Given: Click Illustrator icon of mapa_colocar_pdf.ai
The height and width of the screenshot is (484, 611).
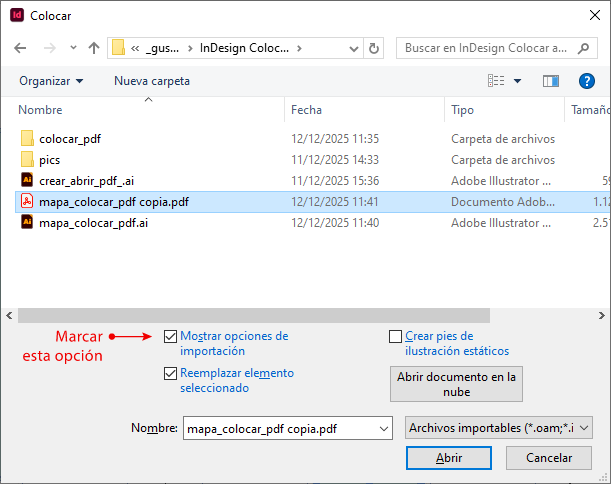Looking at the screenshot, I should (27, 223).
